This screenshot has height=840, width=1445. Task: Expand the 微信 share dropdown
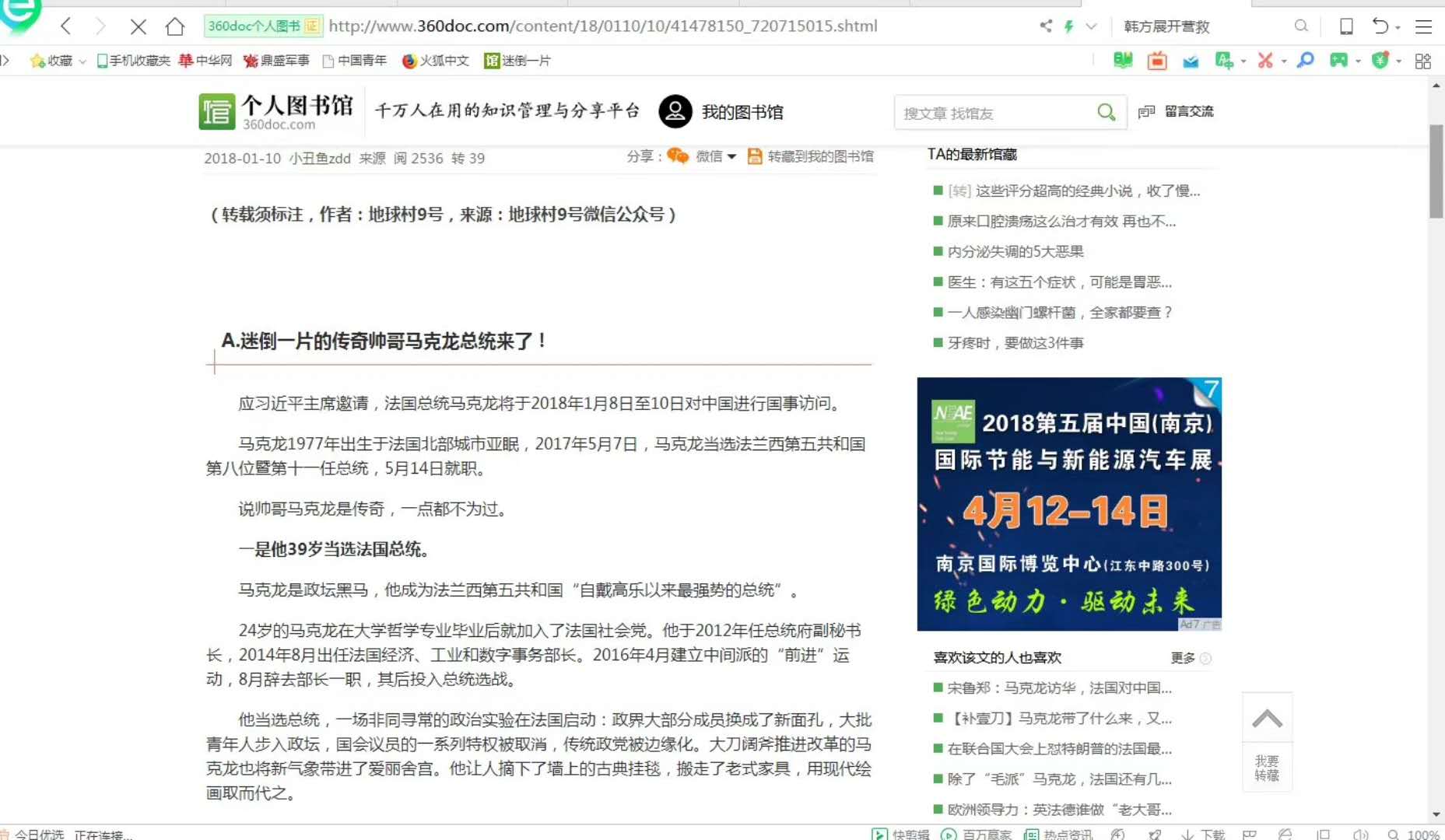pyautogui.click(x=731, y=157)
